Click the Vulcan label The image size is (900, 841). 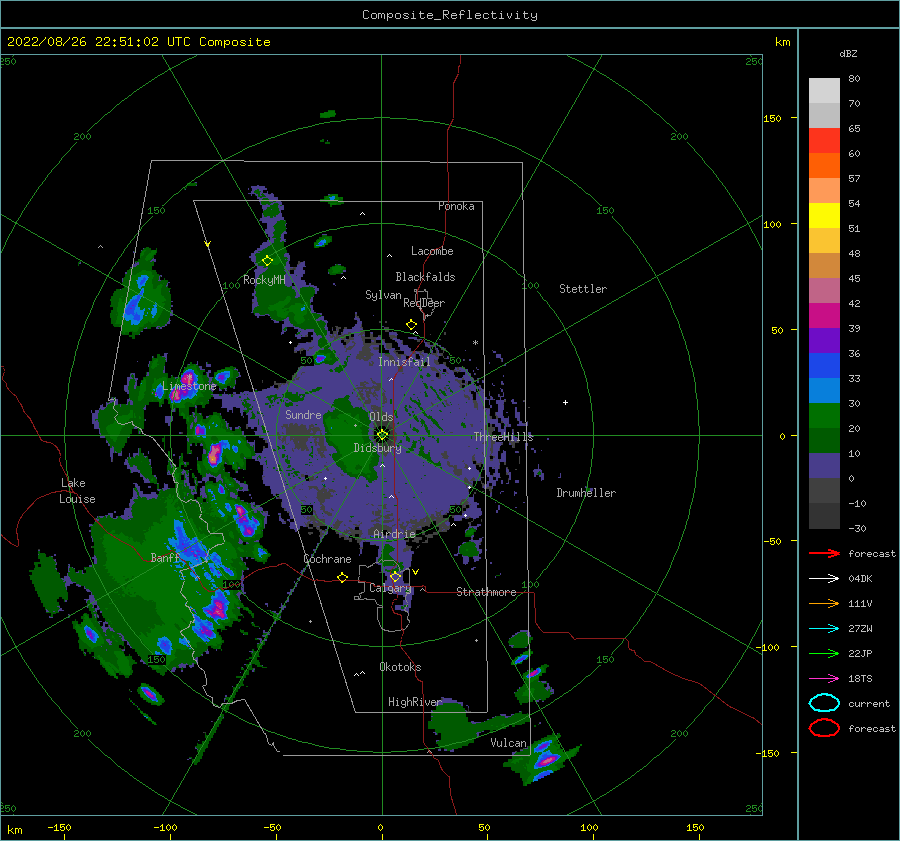coord(508,743)
